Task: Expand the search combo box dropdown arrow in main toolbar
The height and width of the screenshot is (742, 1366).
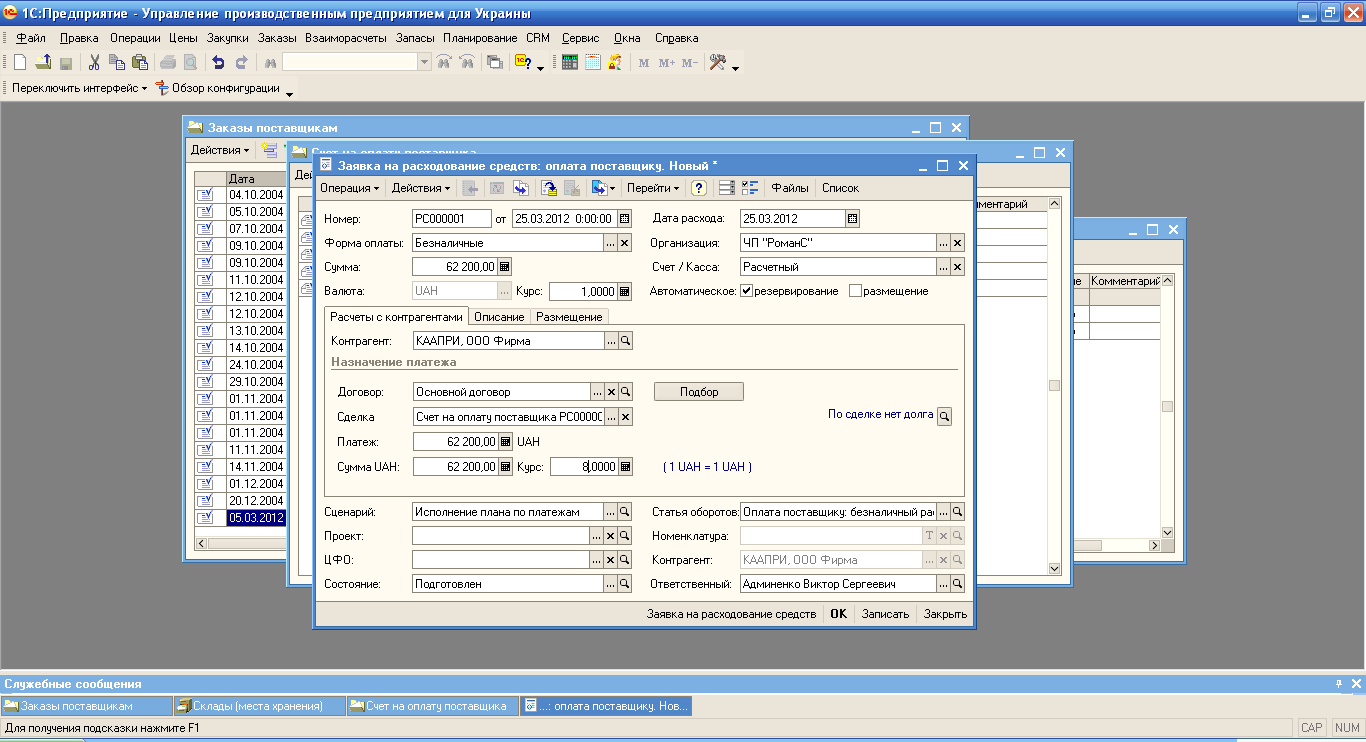Action: click(425, 62)
